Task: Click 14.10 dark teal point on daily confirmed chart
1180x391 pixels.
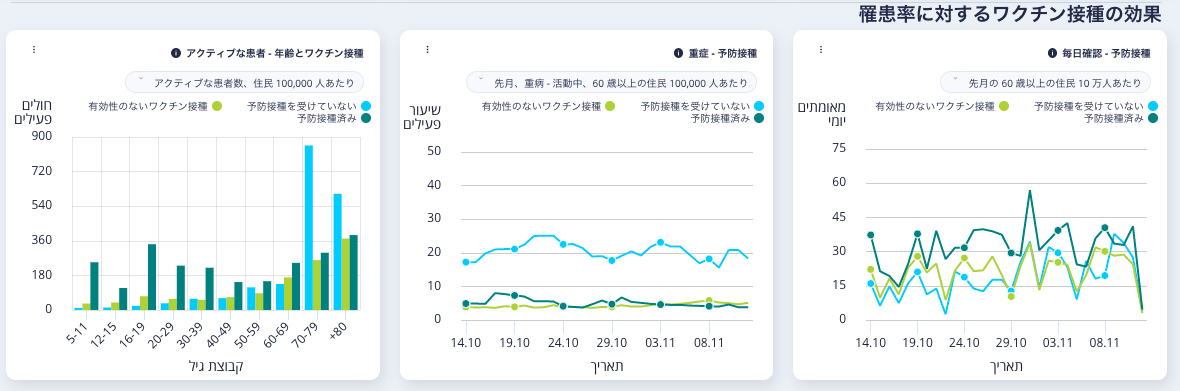Action: pyautogui.click(x=871, y=235)
